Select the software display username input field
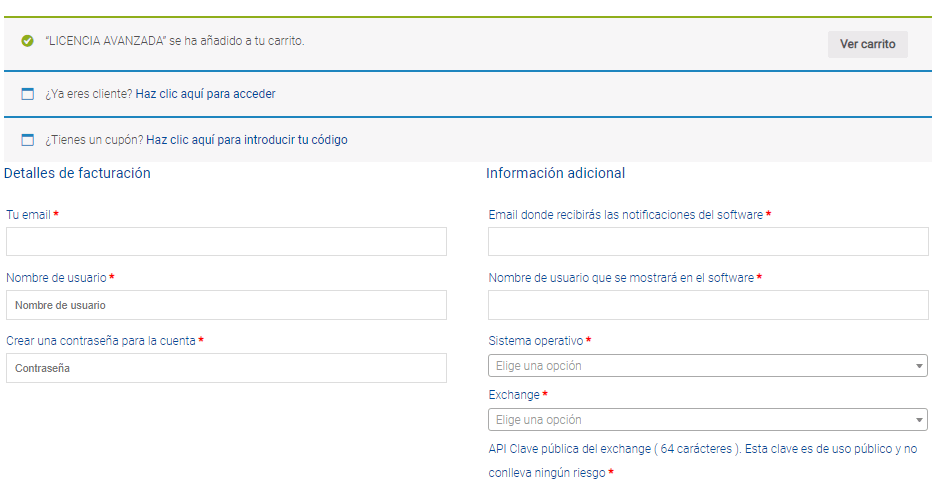The image size is (952, 482). pos(709,305)
